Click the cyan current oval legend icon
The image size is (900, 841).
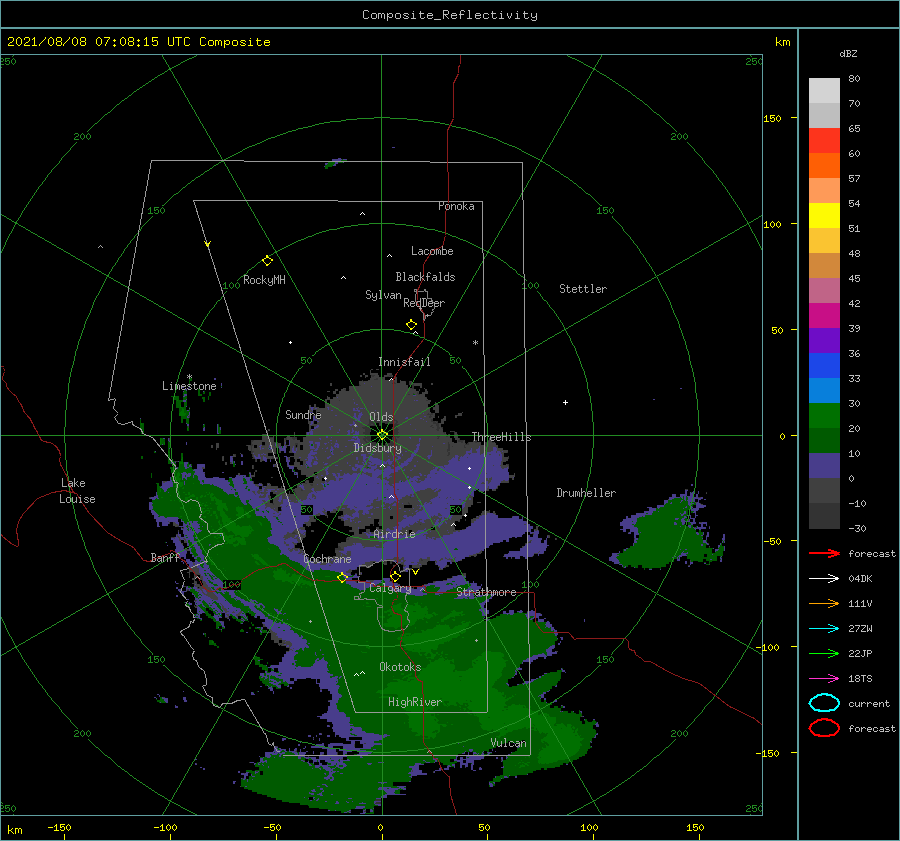[x=824, y=703]
